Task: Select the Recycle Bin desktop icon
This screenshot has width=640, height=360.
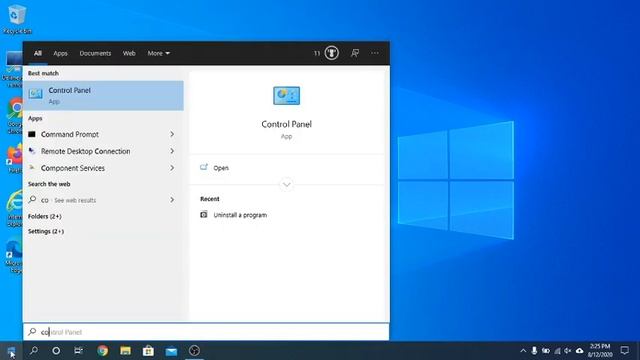Action: tap(17, 19)
